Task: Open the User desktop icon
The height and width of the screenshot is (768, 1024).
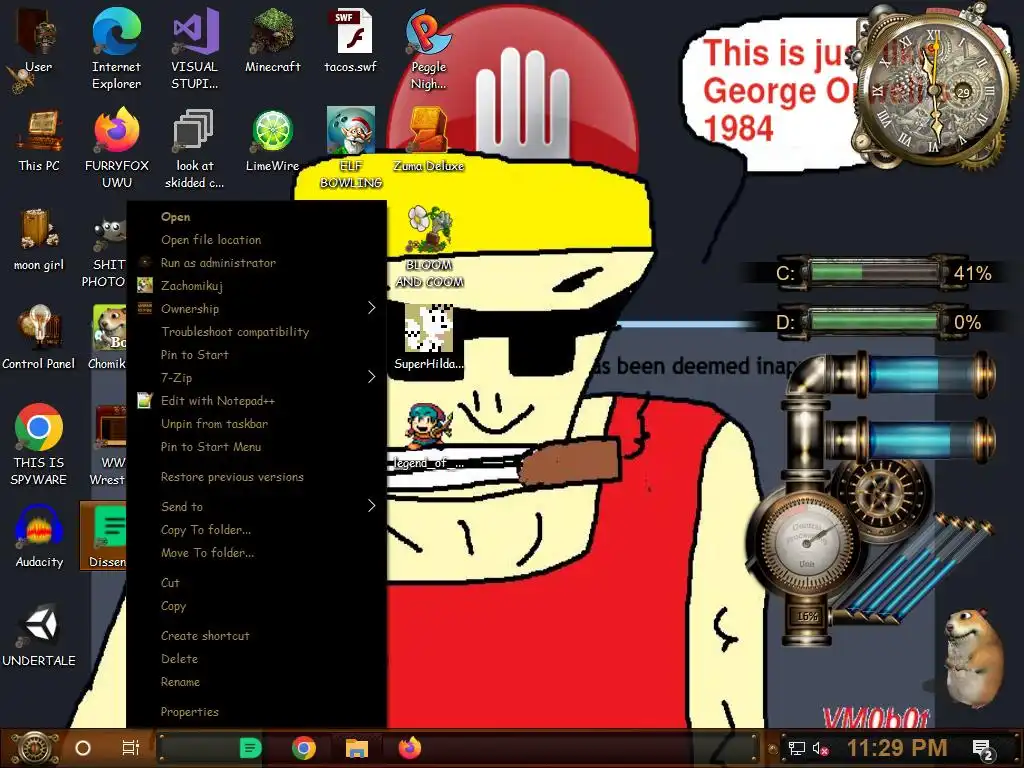Action: [x=39, y=39]
